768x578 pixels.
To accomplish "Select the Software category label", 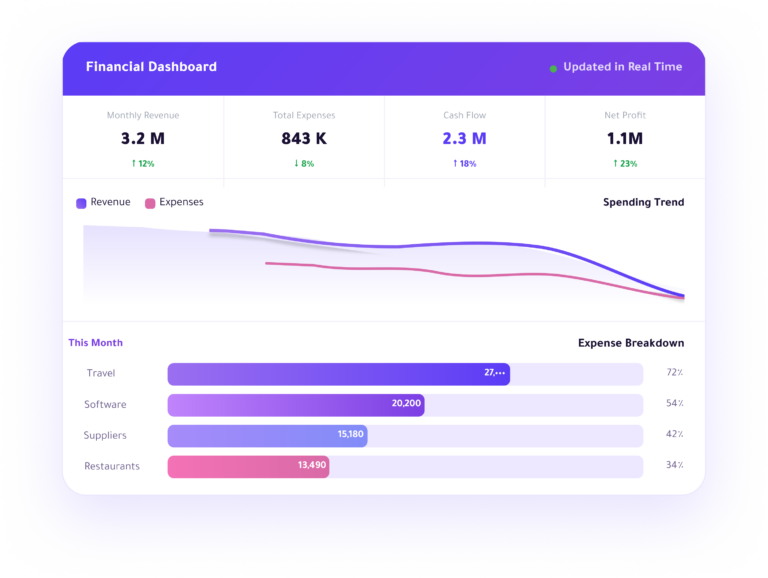I will pyautogui.click(x=105, y=405).
